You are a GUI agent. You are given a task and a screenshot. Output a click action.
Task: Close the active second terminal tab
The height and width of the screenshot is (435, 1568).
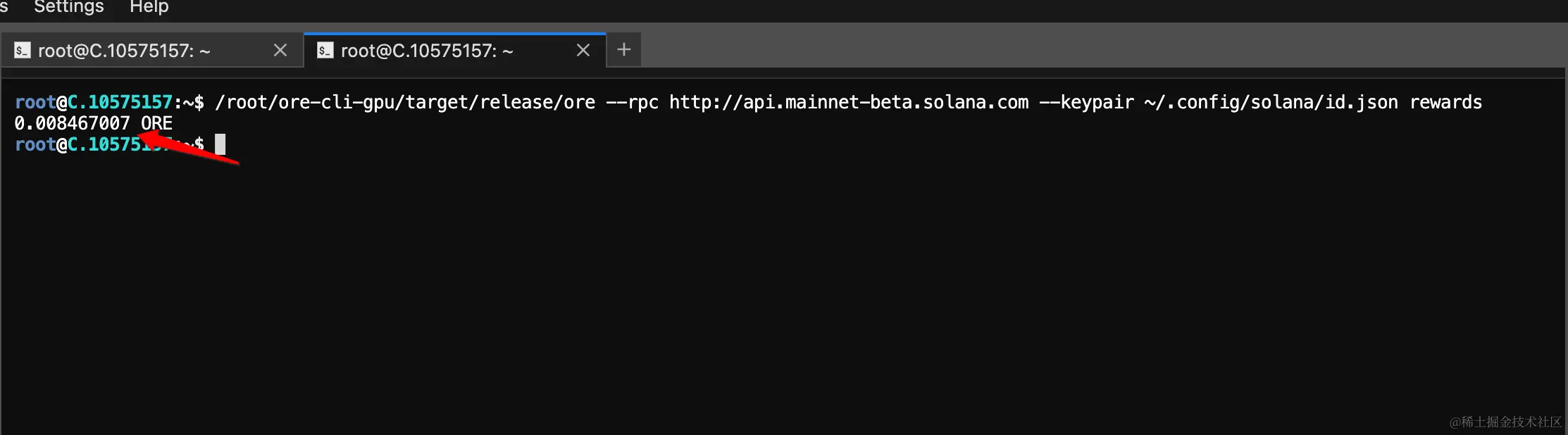click(x=583, y=51)
